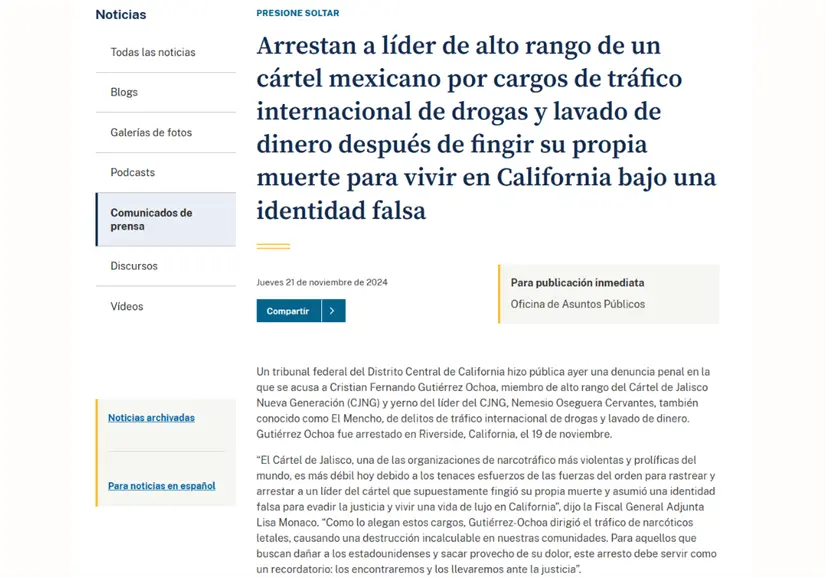Navigate to Podcasts in sidebar

(132, 172)
